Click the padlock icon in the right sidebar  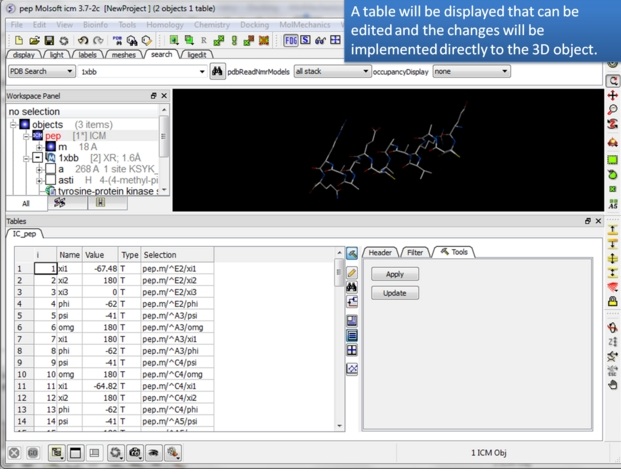[613, 301]
